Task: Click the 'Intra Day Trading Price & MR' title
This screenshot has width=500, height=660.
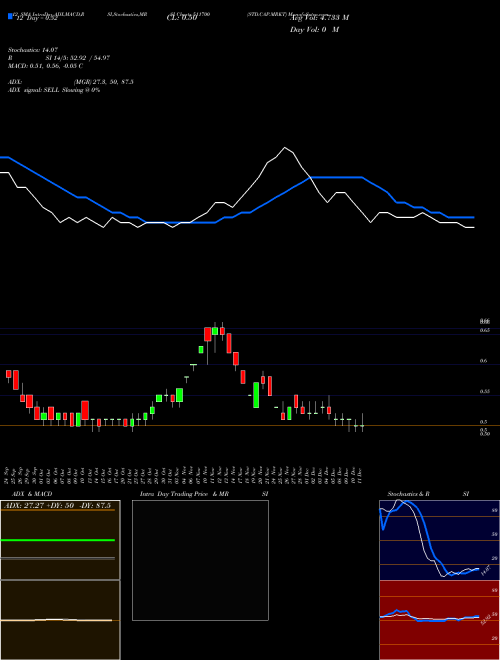Action: click(184, 494)
